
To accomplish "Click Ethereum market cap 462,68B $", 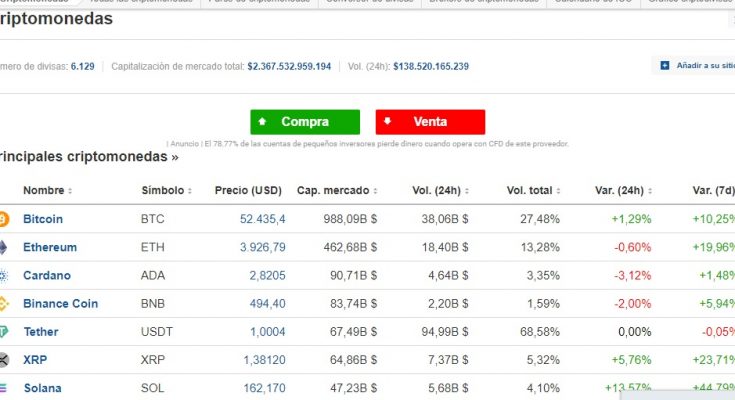I will click(x=350, y=247).
